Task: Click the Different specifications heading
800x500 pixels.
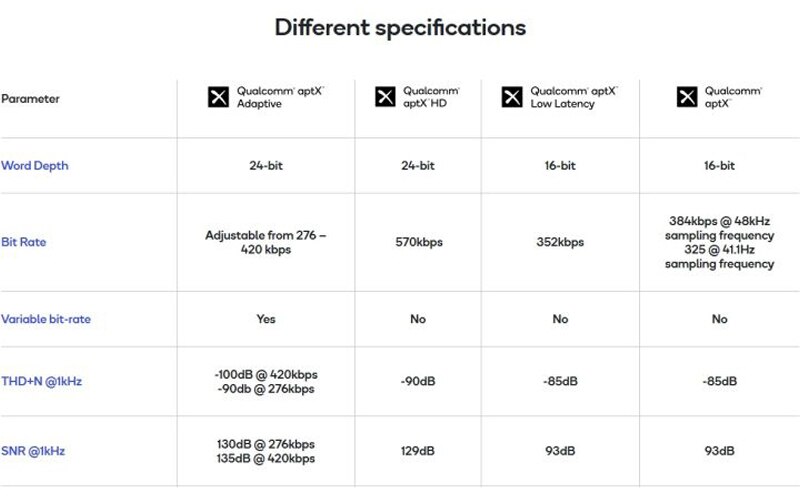Action: [x=400, y=27]
